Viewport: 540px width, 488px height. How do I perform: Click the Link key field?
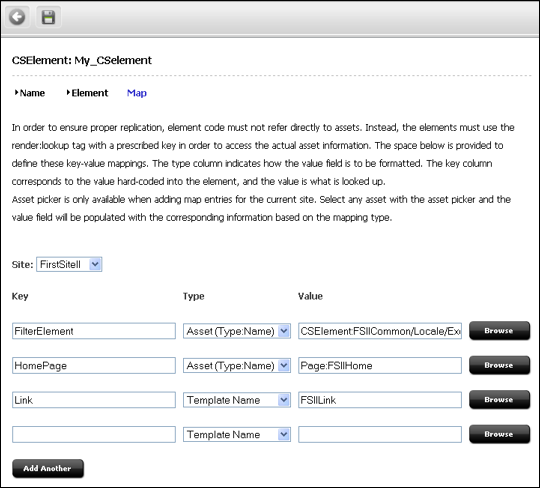[x=94, y=400]
